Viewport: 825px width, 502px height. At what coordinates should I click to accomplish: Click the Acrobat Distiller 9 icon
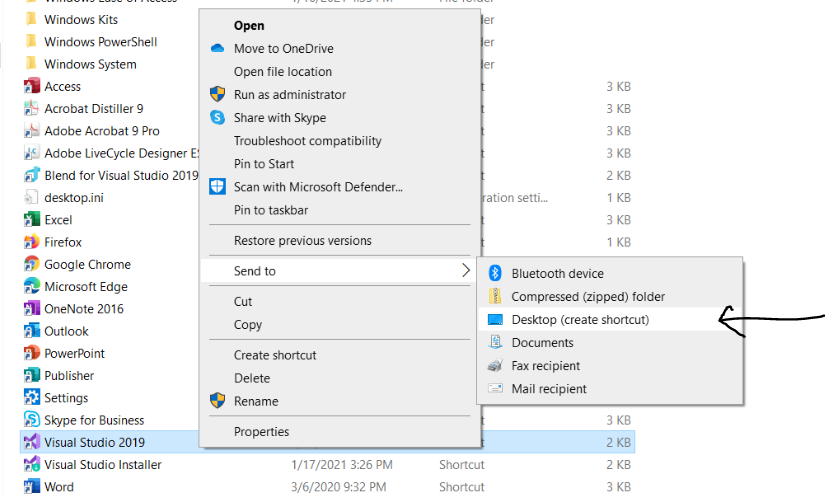[x=32, y=108]
